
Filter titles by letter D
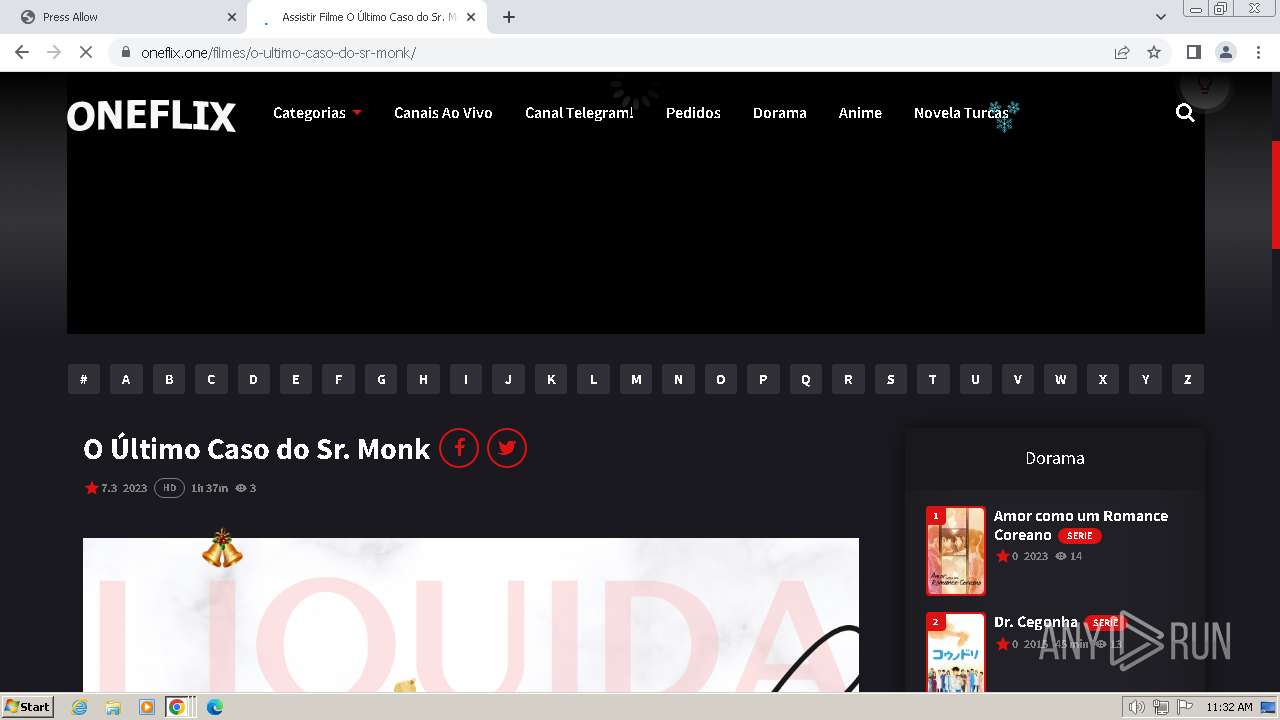click(253, 379)
